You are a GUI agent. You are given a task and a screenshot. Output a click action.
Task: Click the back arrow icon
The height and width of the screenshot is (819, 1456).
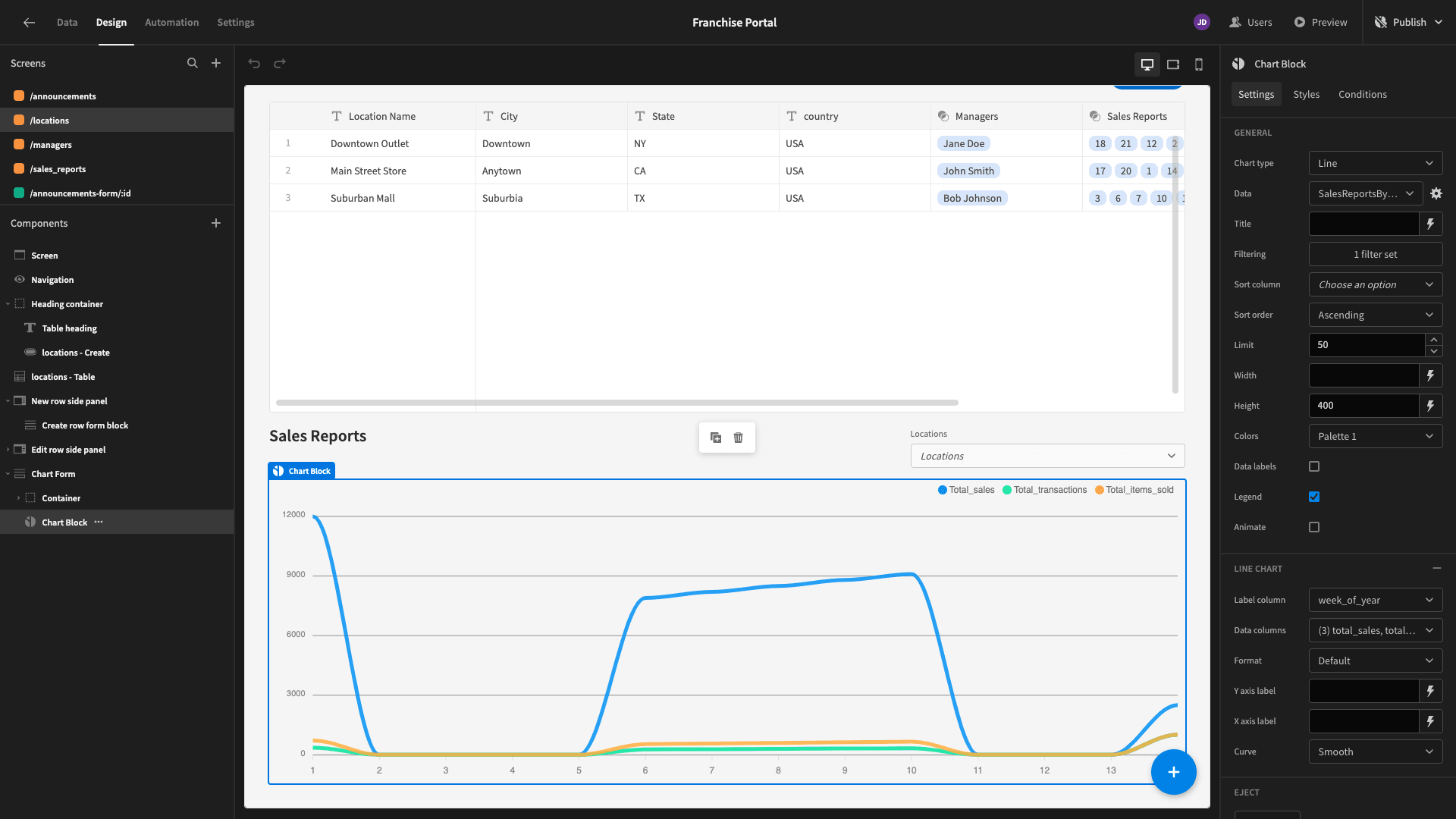coord(29,23)
